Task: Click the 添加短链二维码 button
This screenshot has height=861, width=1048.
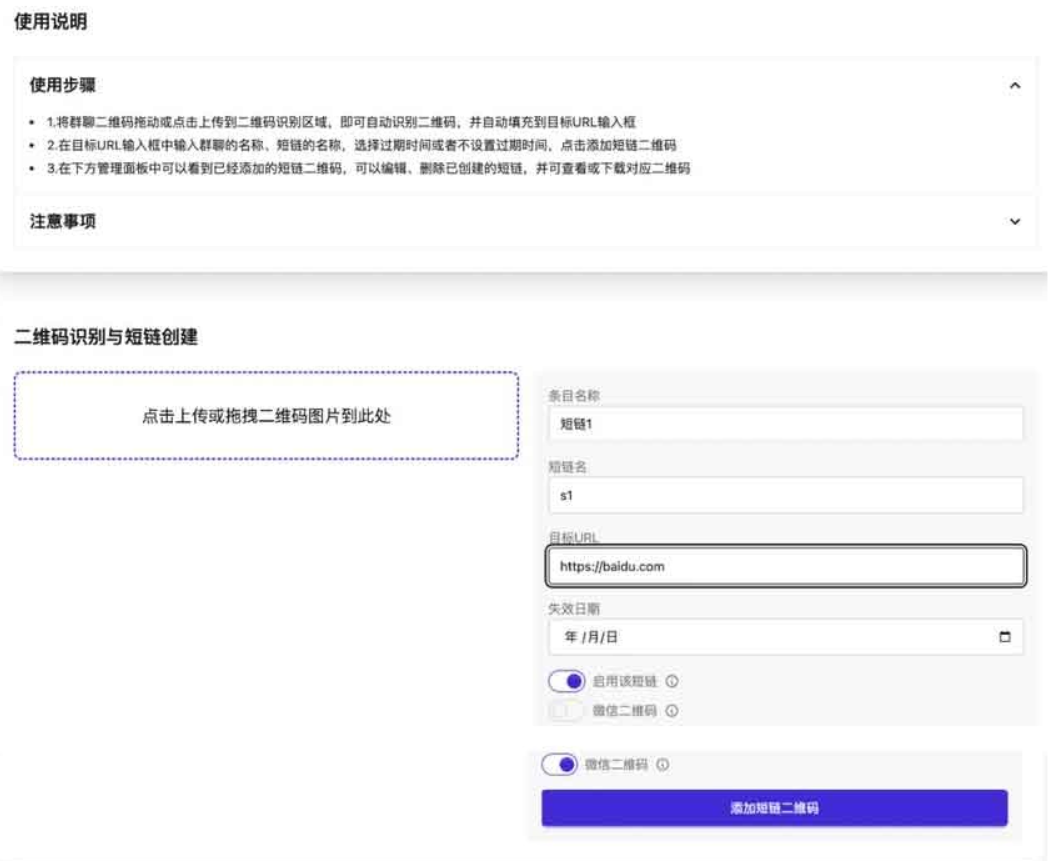Action: tap(774, 808)
